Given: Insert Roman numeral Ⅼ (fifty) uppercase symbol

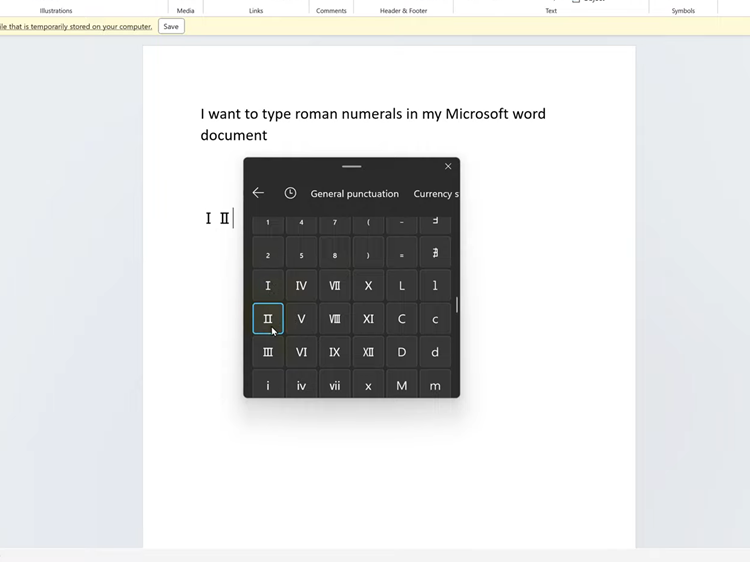Looking at the screenshot, I should pyautogui.click(x=402, y=286).
